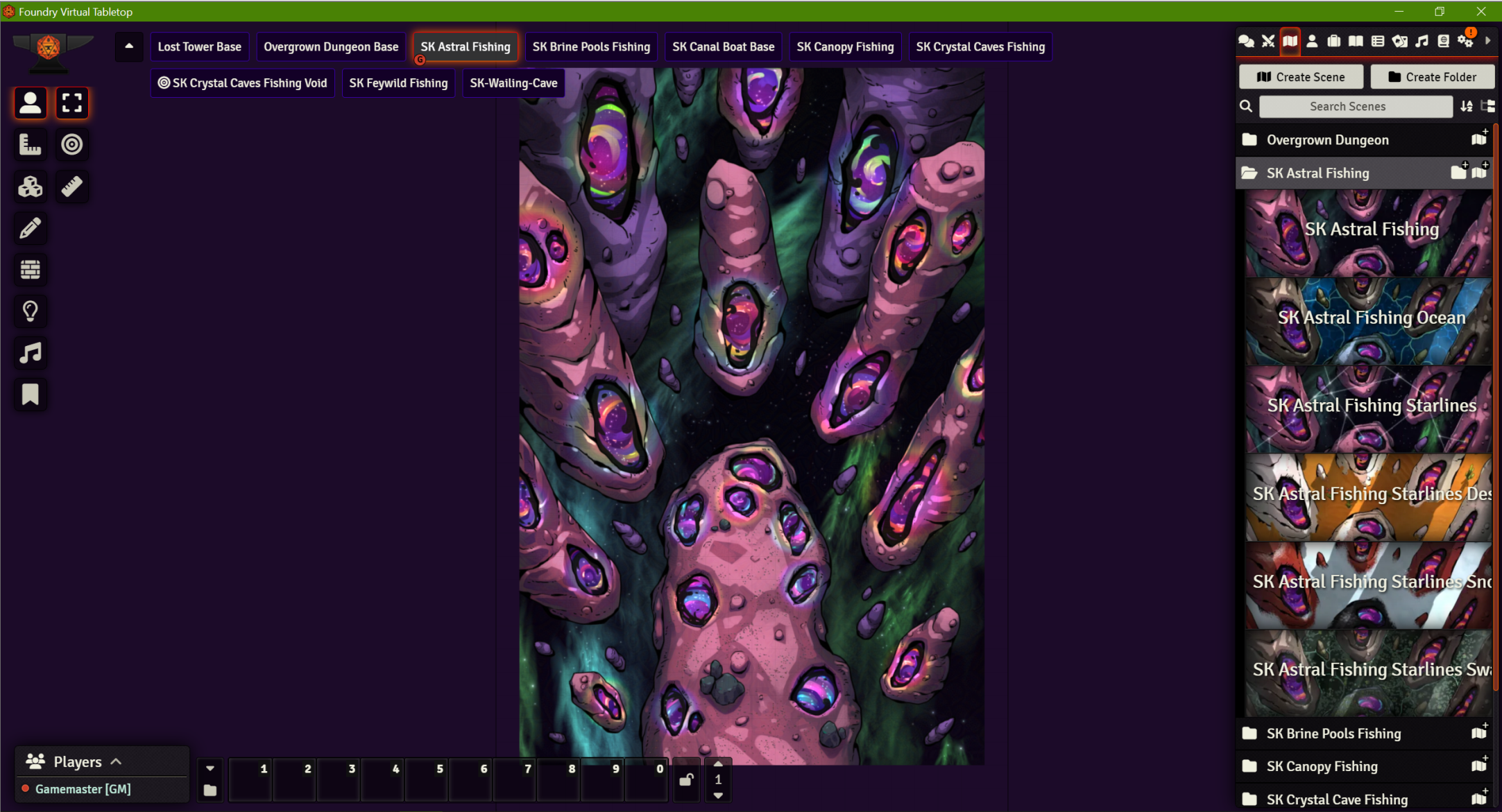Open the SK Astral Fishing Starlines Sno scene
Screen dimensions: 1502x812
click(x=1368, y=586)
